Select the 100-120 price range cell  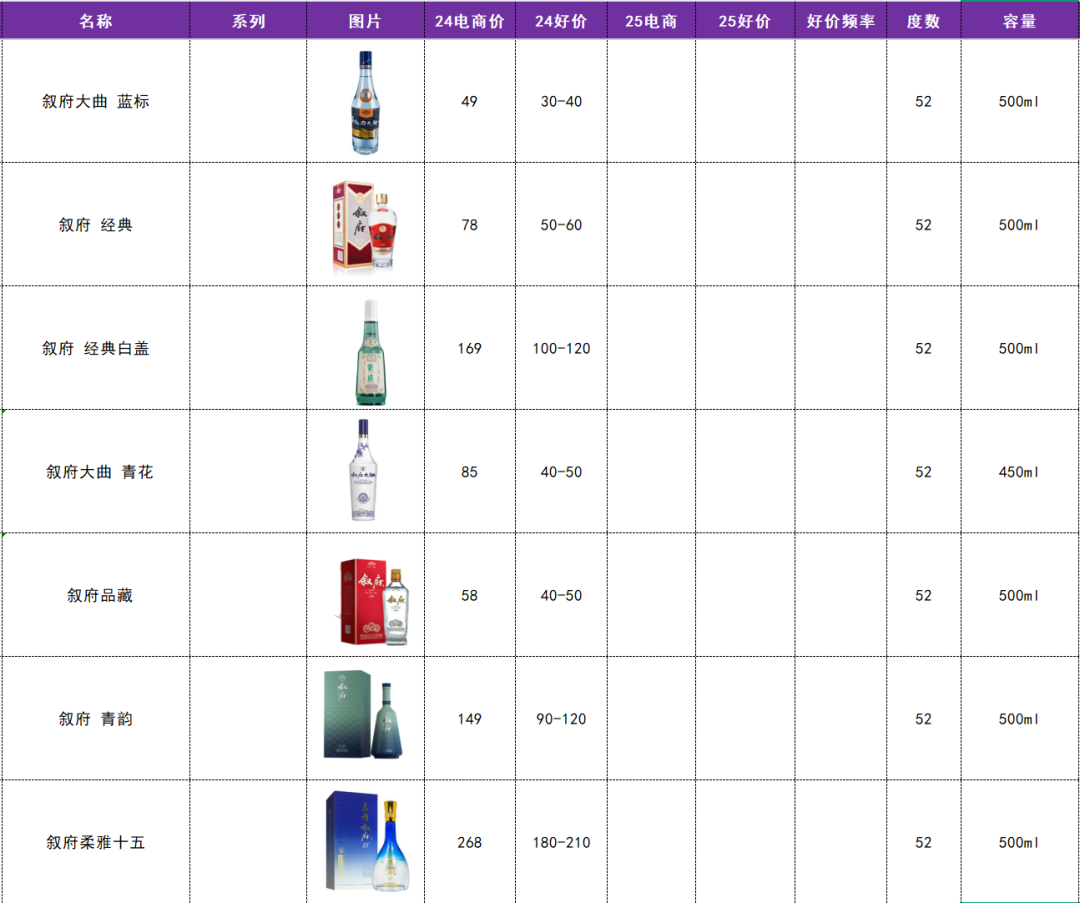click(x=561, y=348)
